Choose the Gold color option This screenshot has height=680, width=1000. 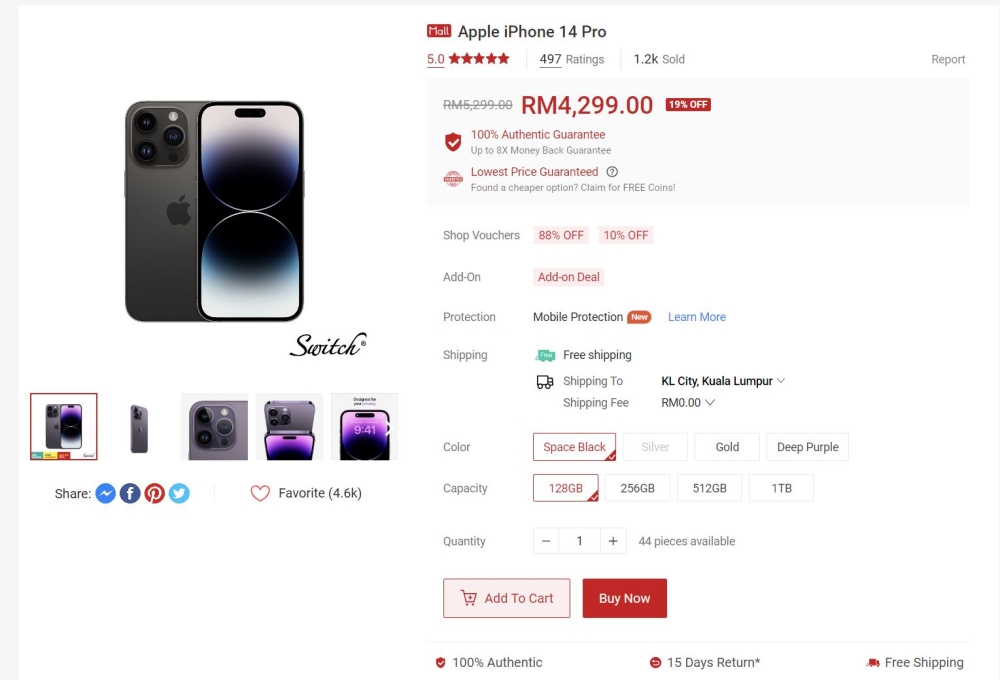click(x=727, y=447)
